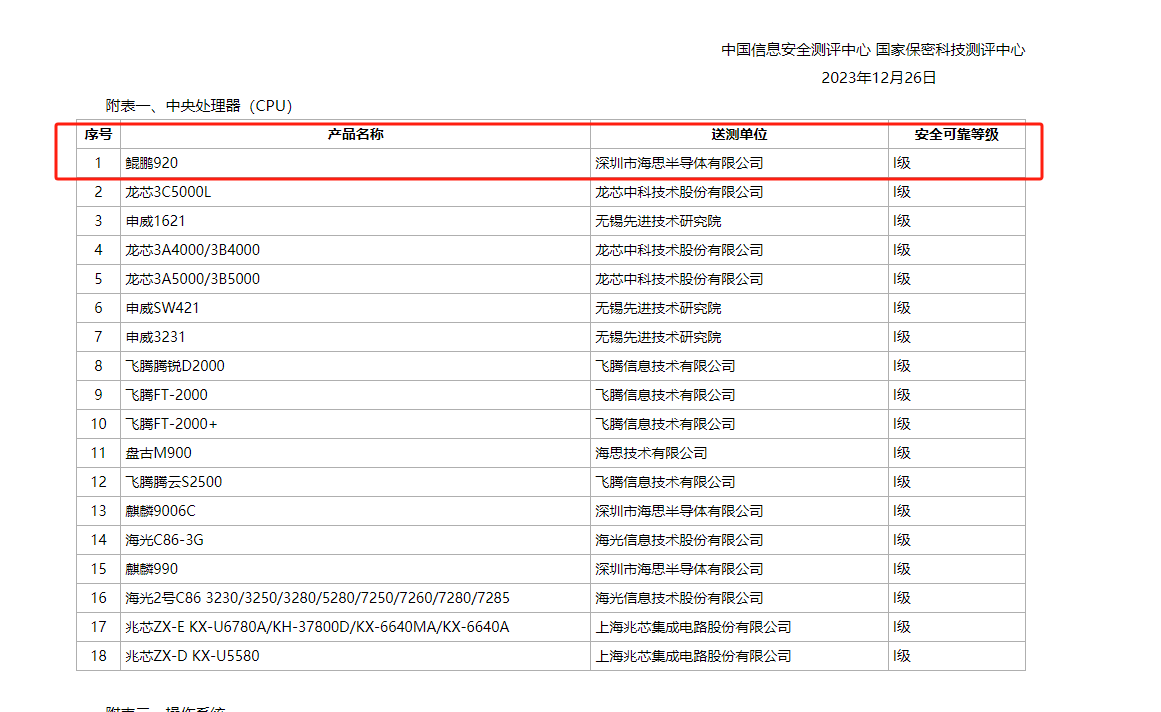Click 深圳市海思半导体有限公司 in the 麒麟9006C row
The width and height of the screenshot is (1161, 712).
(679, 511)
